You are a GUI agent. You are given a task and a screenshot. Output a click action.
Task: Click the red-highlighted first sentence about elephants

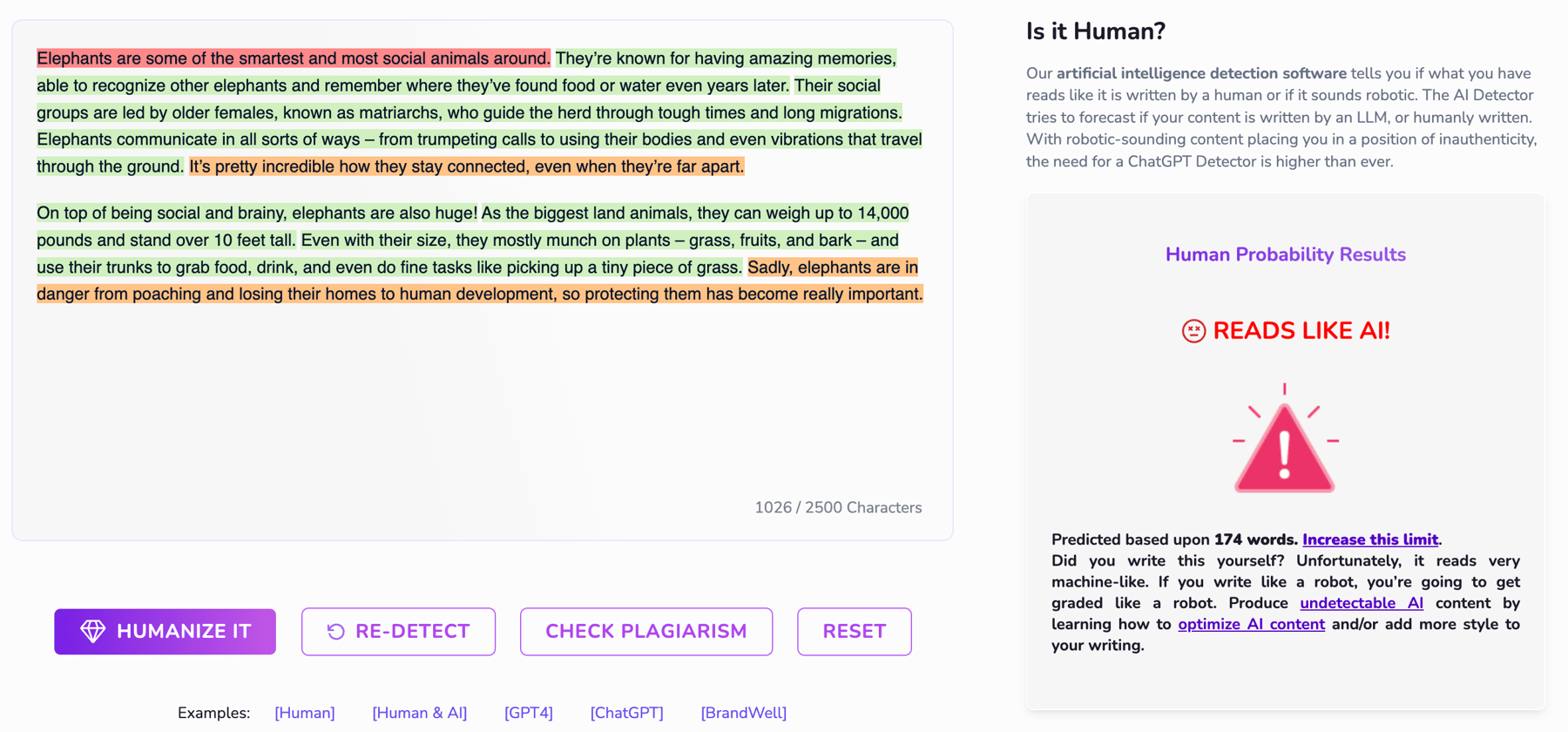point(294,58)
